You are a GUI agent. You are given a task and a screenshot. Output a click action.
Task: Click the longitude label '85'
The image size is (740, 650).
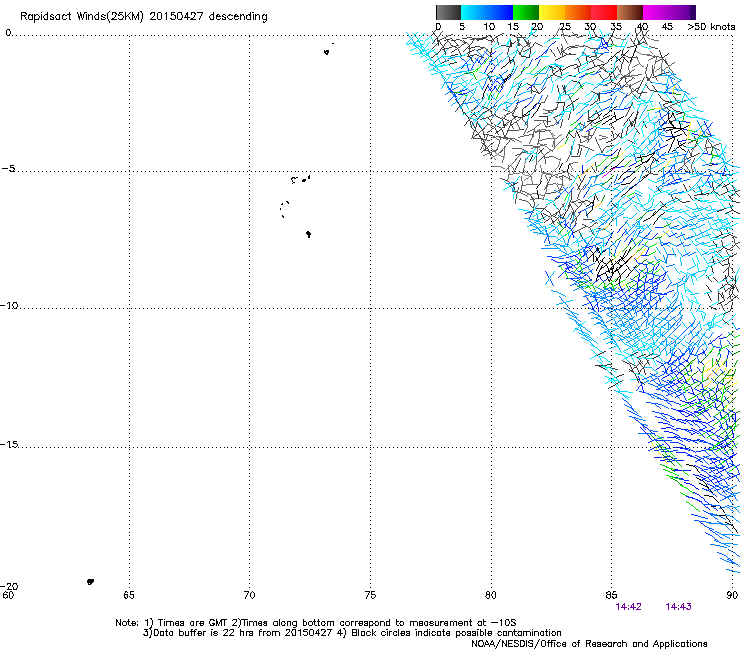click(x=611, y=595)
